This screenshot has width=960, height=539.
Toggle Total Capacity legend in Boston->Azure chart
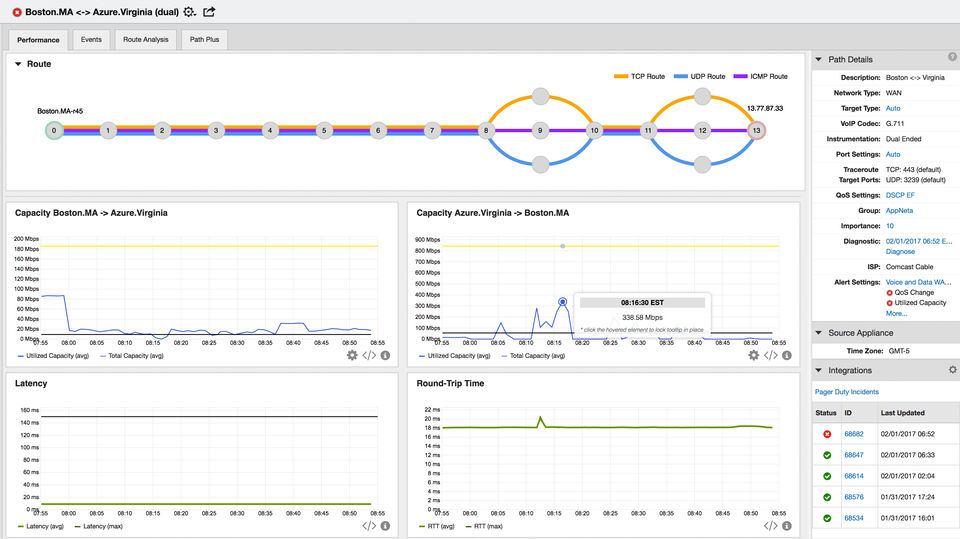[131, 356]
